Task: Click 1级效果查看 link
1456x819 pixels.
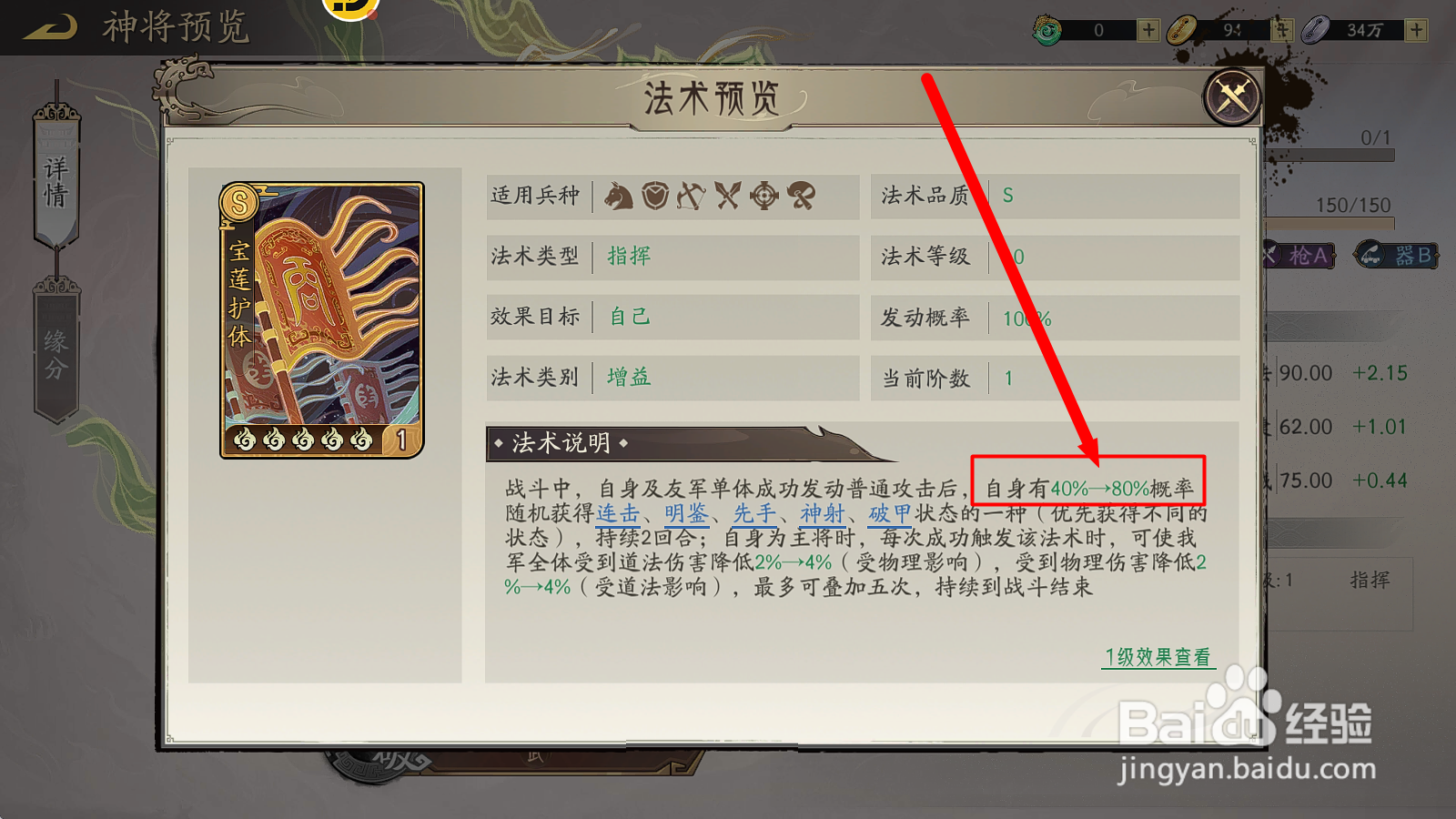Action: pyautogui.click(x=1158, y=657)
